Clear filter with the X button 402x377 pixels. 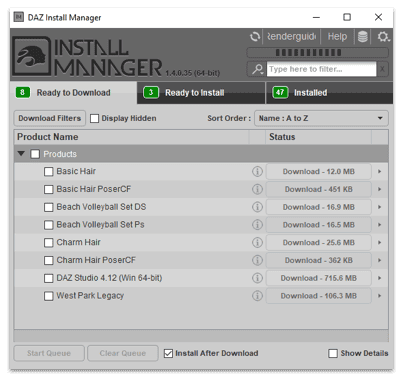382,69
